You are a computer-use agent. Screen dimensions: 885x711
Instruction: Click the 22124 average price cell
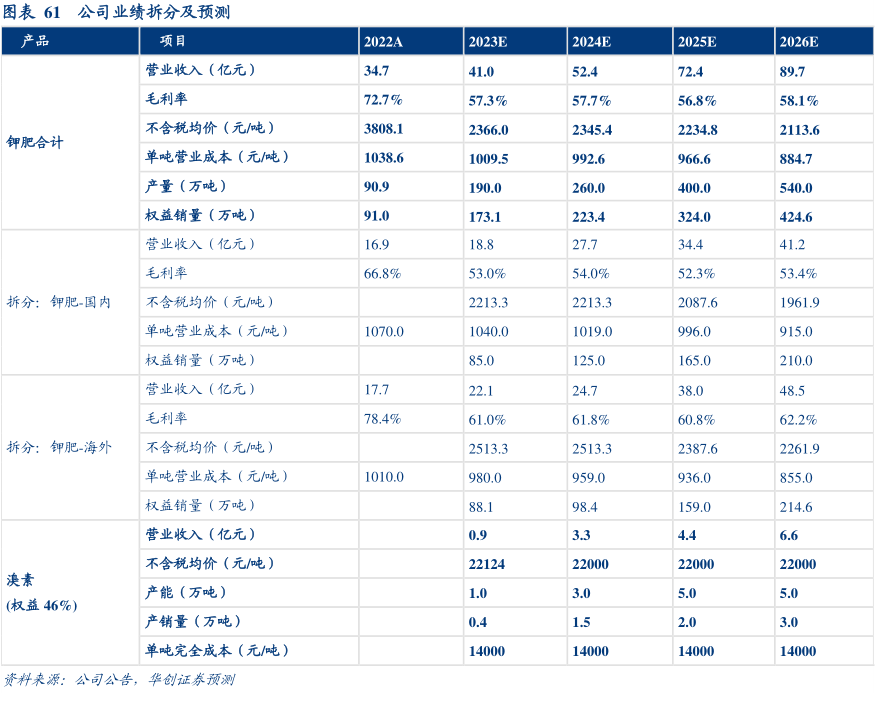click(487, 564)
